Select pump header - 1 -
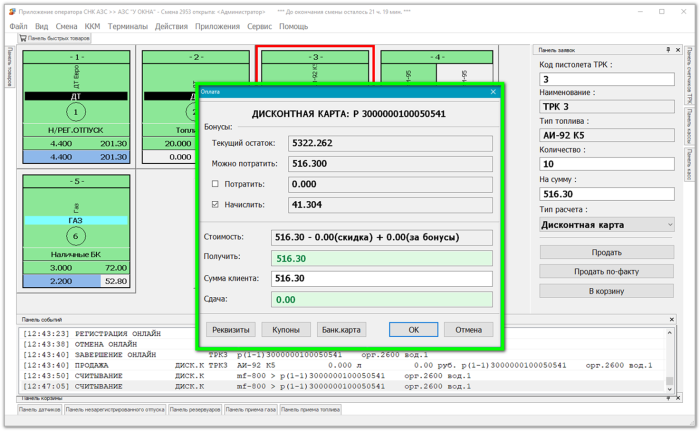 (76, 57)
